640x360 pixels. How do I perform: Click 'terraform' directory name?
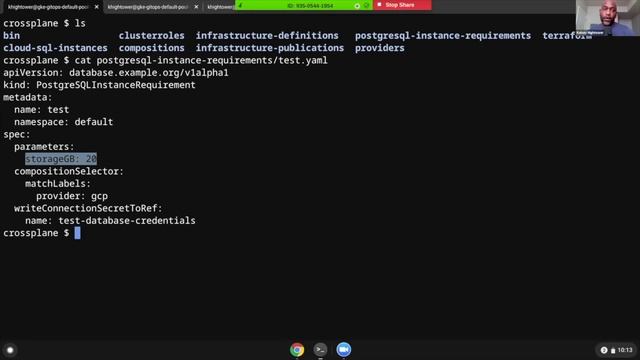tap(567, 36)
